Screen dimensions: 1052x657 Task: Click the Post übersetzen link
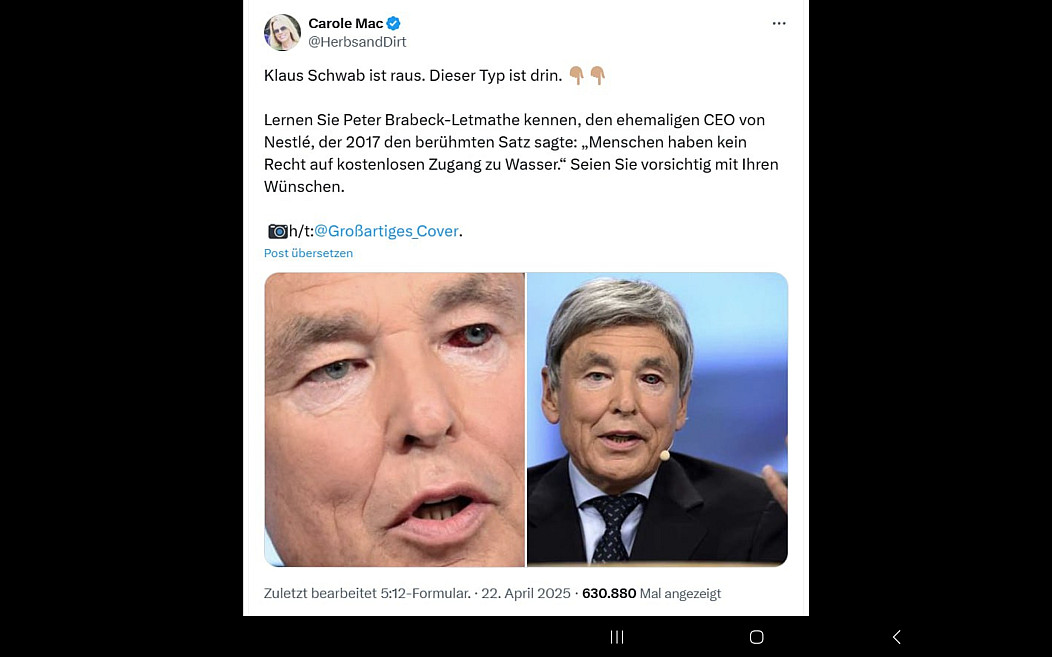(308, 253)
